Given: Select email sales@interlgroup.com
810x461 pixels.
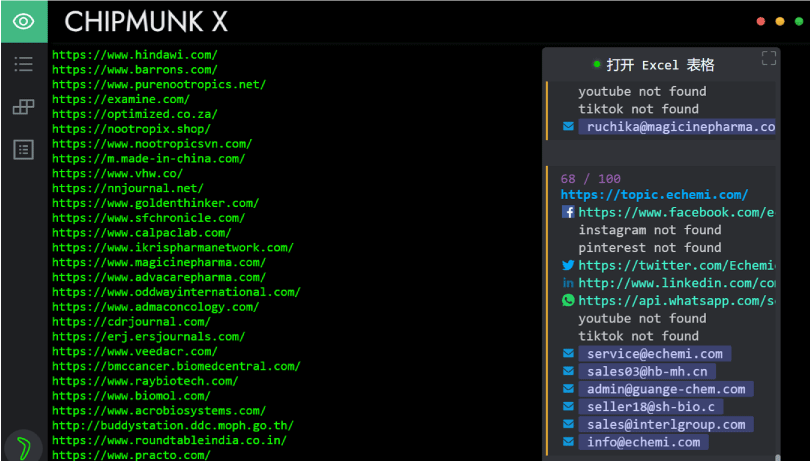Looking at the screenshot, I should pos(666,425).
